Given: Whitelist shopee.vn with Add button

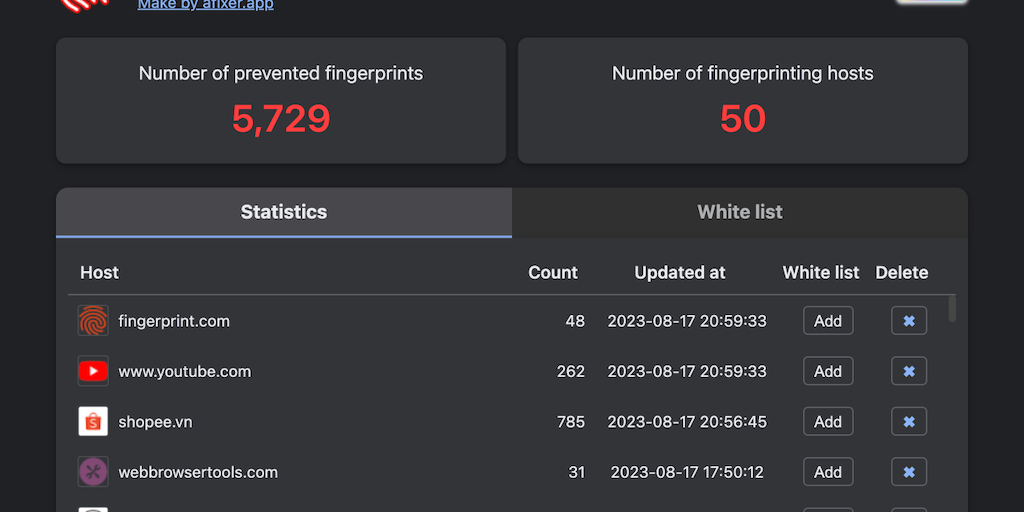Looking at the screenshot, I should pyautogui.click(x=828, y=422).
